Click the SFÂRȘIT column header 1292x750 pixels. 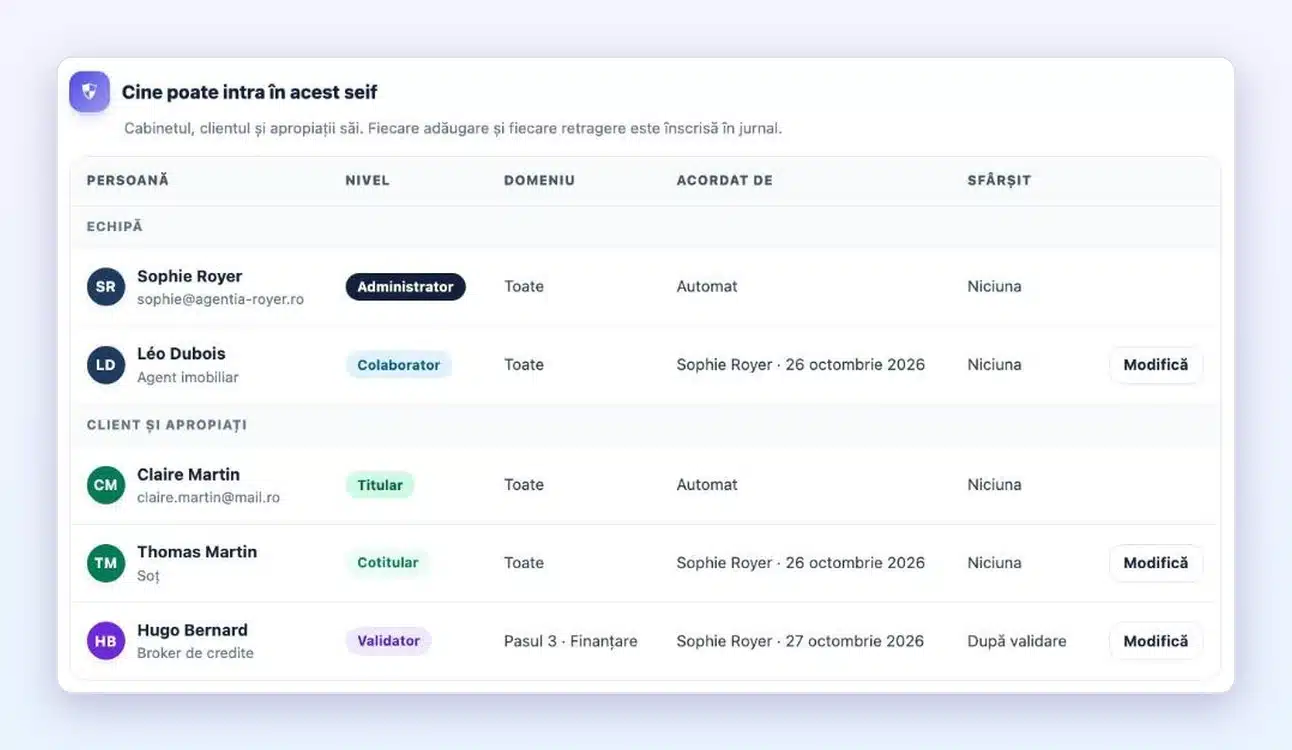tap(999, 181)
